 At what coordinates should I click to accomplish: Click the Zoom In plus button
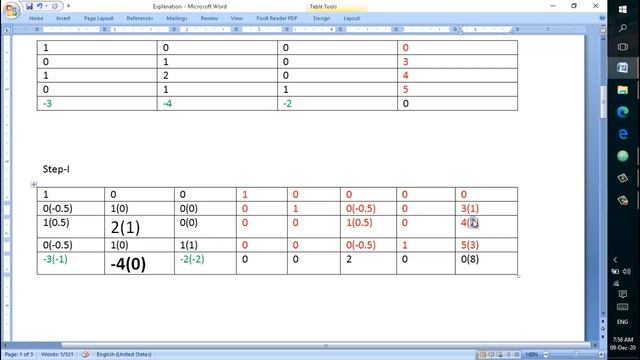point(601,355)
